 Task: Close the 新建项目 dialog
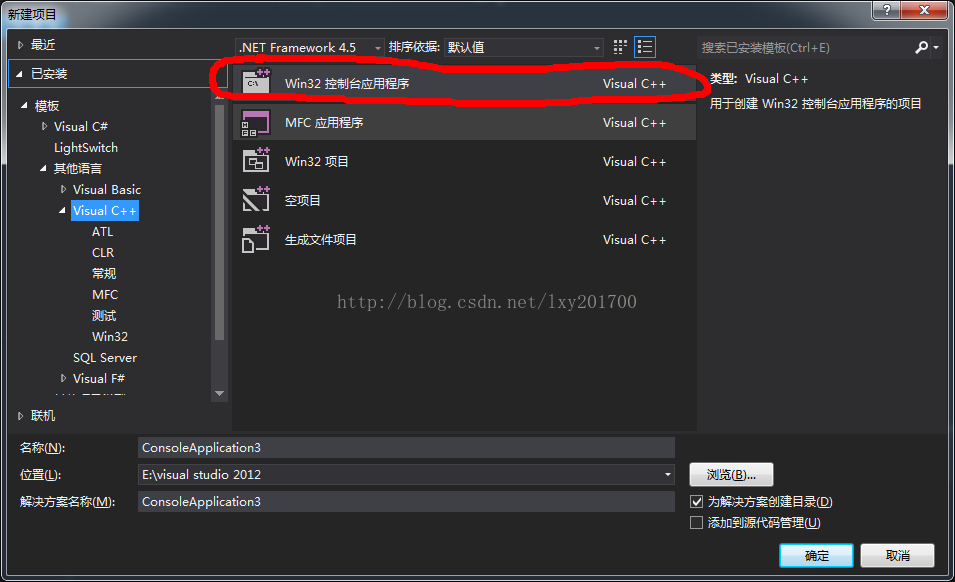pyautogui.click(x=925, y=10)
